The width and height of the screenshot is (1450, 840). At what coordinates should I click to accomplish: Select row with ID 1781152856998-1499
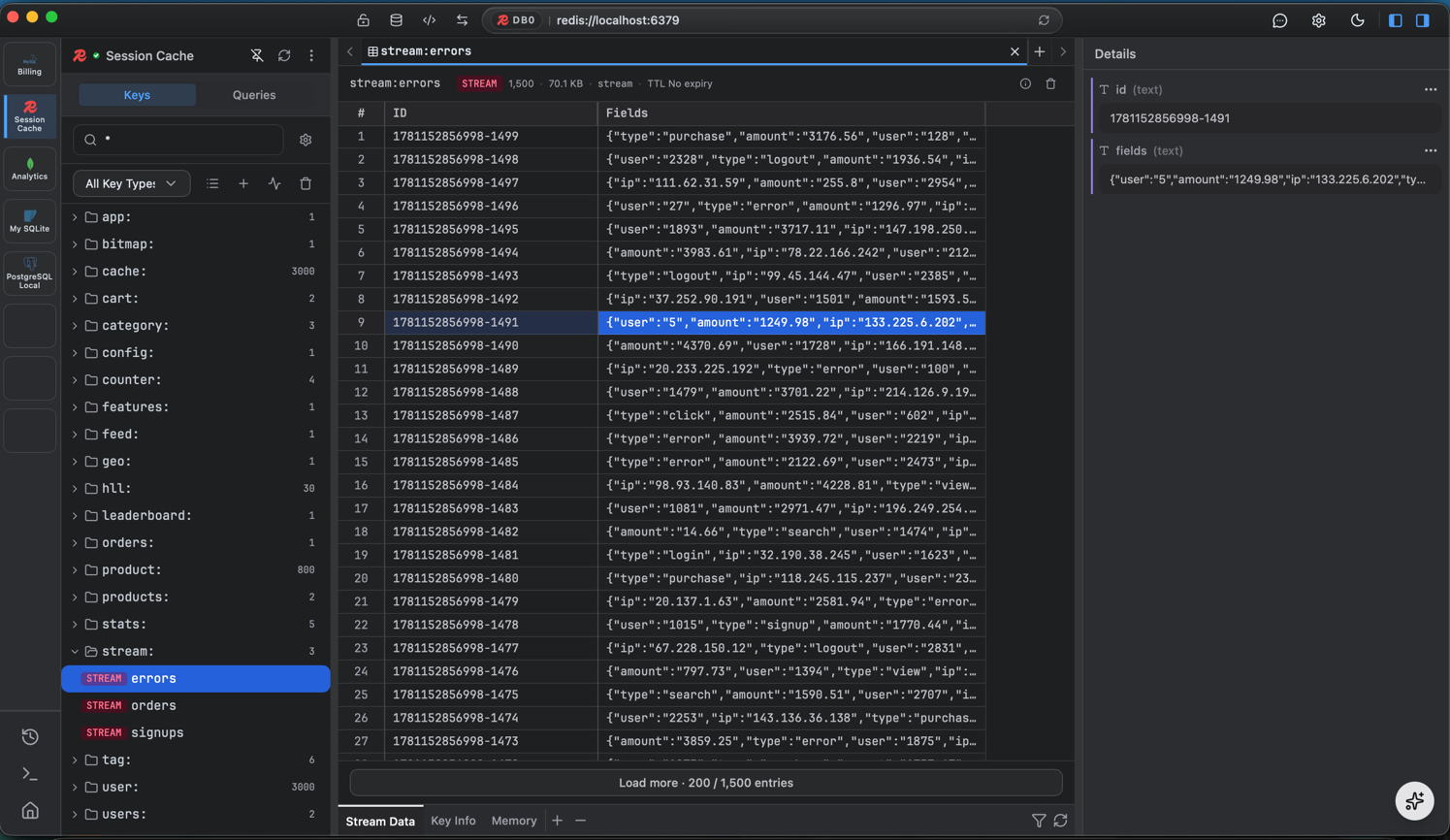point(661,137)
